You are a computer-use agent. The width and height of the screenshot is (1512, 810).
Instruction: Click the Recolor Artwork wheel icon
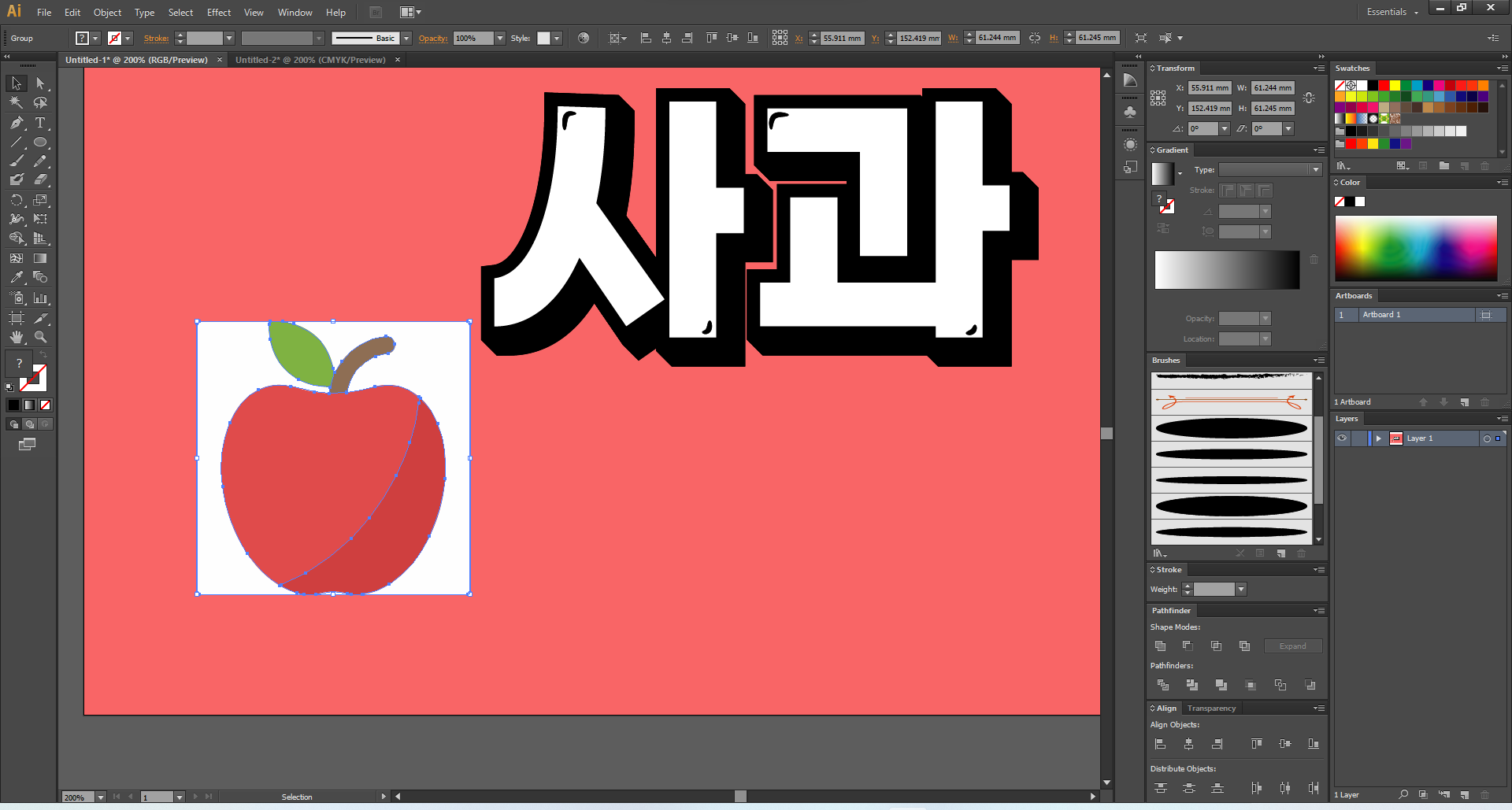(584, 38)
